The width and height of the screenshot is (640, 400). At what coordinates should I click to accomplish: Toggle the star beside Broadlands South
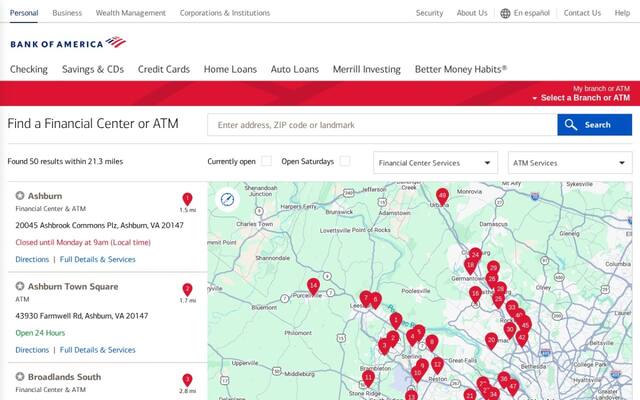(x=20, y=376)
